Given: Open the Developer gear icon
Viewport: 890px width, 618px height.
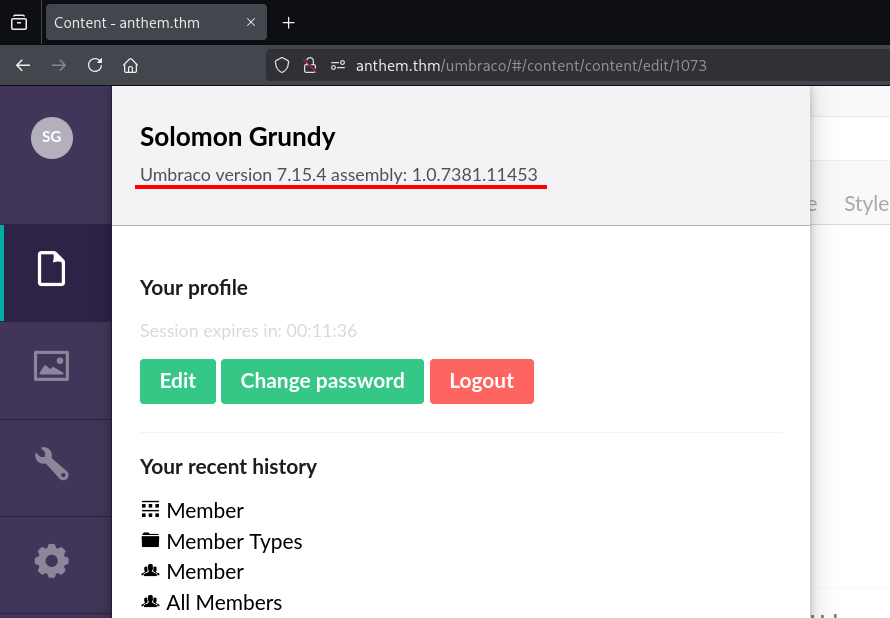Looking at the screenshot, I should [52, 560].
